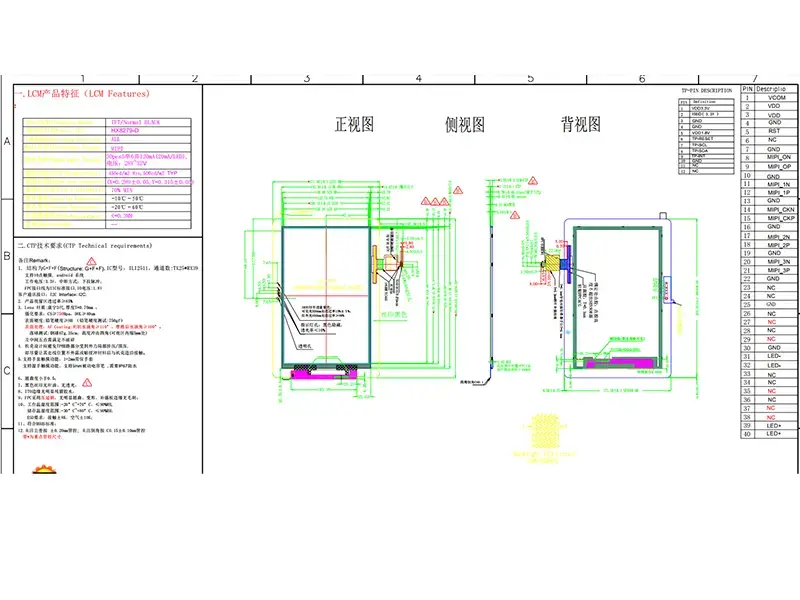Select pin 40 LED+ row

point(773,435)
